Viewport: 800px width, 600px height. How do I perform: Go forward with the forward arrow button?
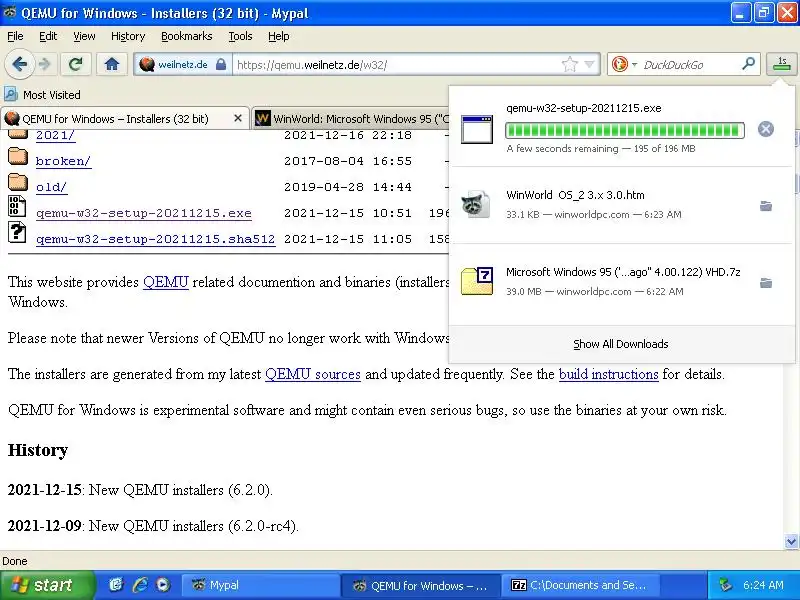coord(45,64)
